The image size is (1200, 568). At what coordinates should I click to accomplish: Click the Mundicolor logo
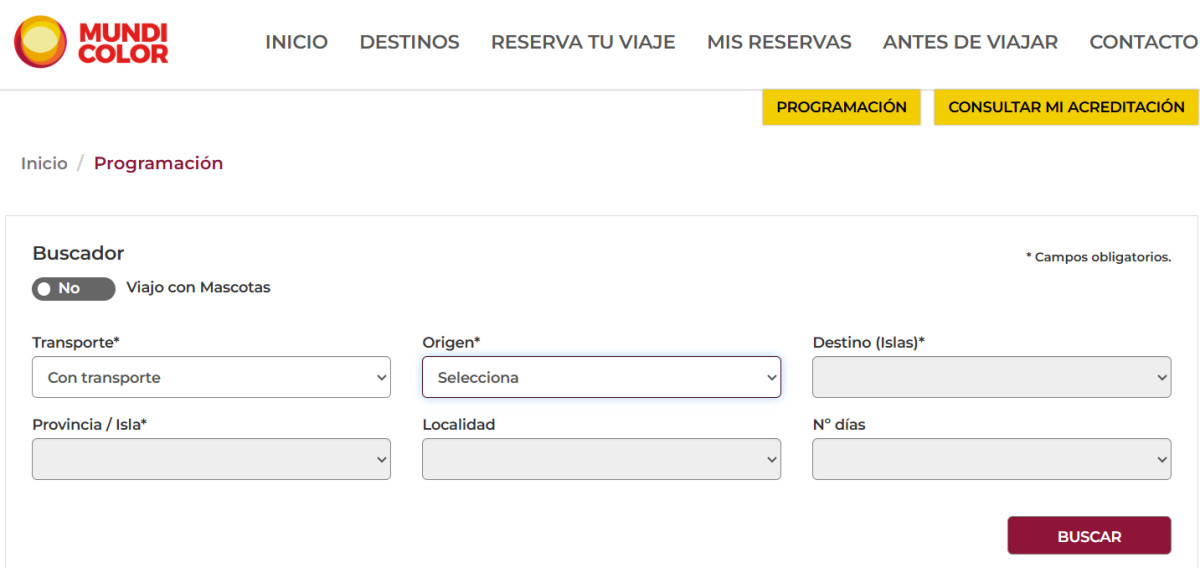click(91, 42)
